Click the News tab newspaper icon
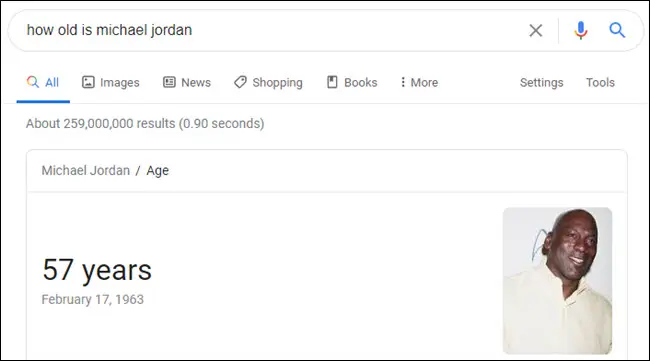The height and width of the screenshot is (361, 650). coord(169,82)
